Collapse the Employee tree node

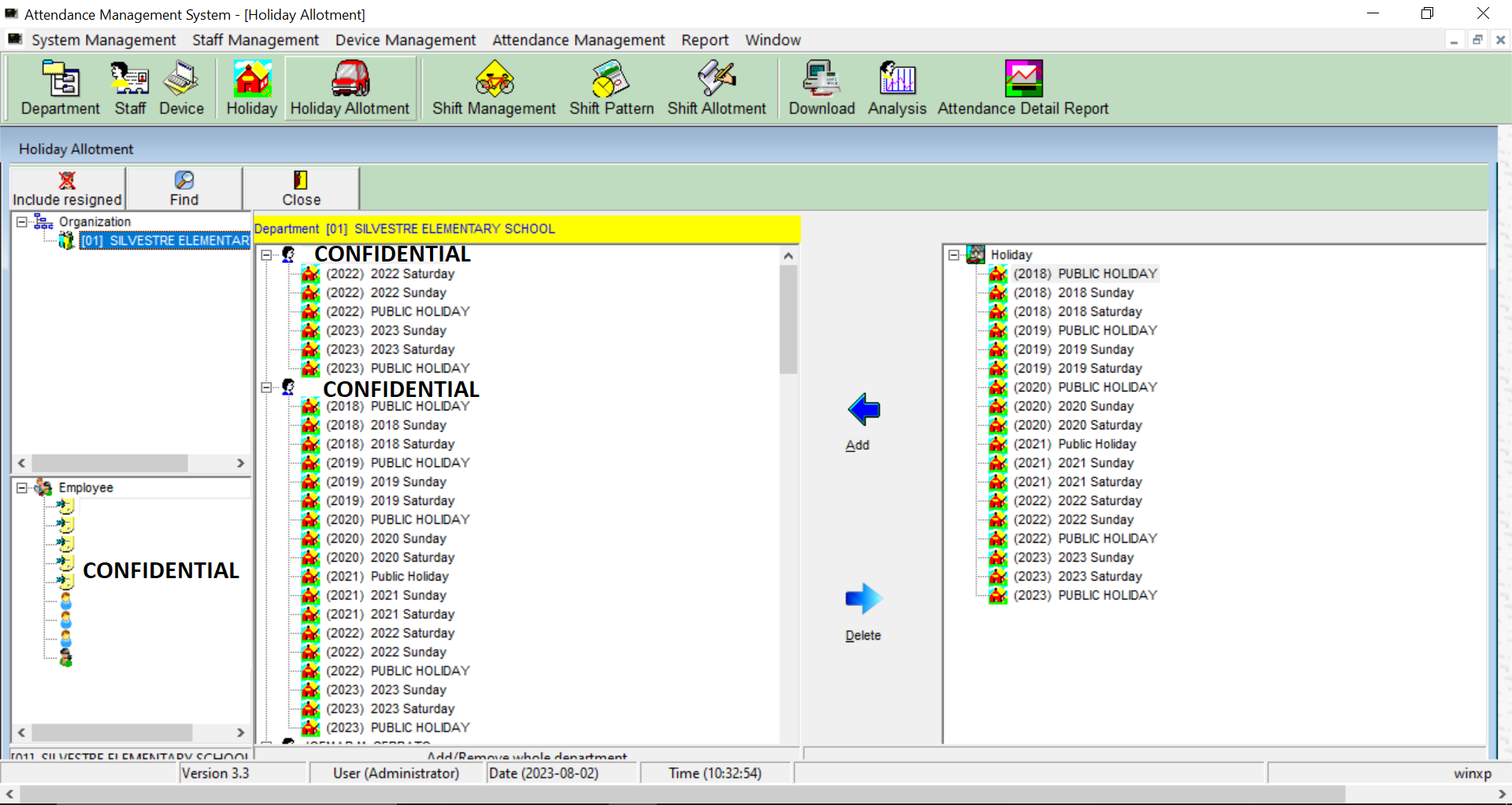(22, 488)
